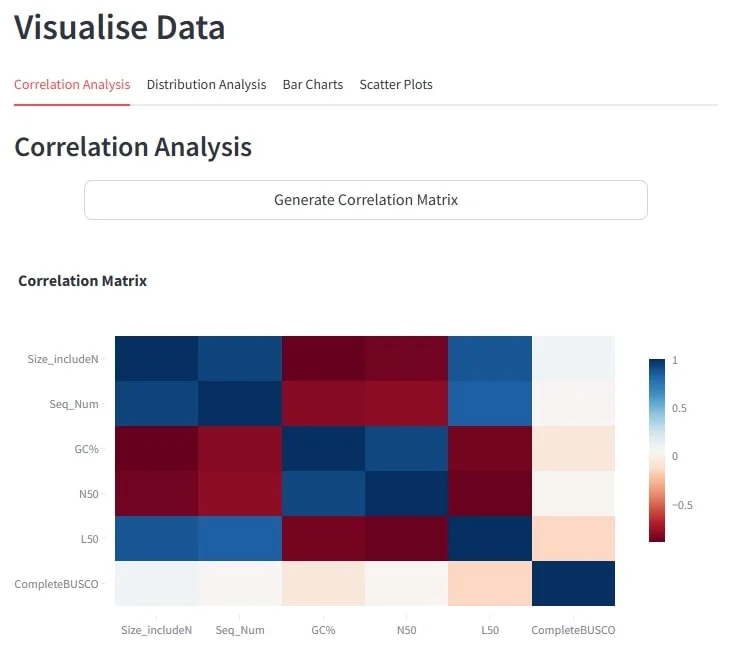Click the Correlation Matrix chart title
The width and height of the screenshot is (730, 665).
tap(83, 281)
